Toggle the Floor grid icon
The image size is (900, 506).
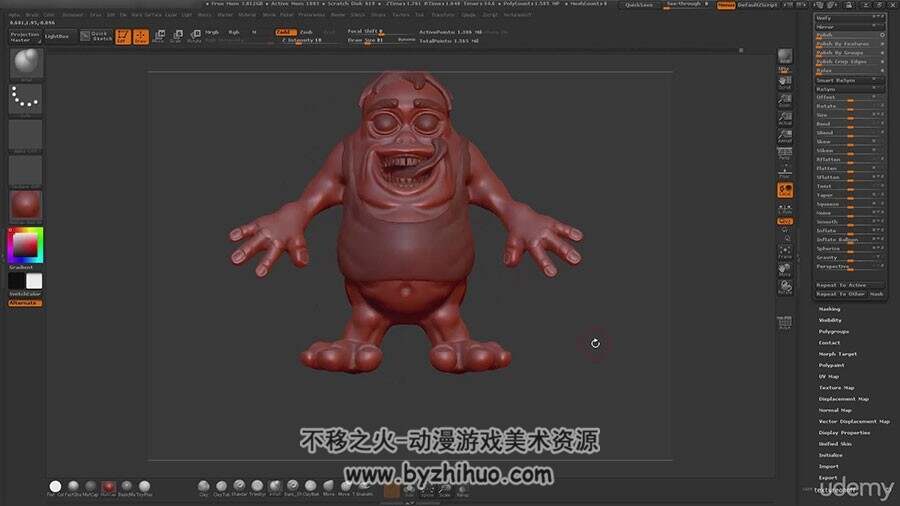pyautogui.click(x=785, y=172)
